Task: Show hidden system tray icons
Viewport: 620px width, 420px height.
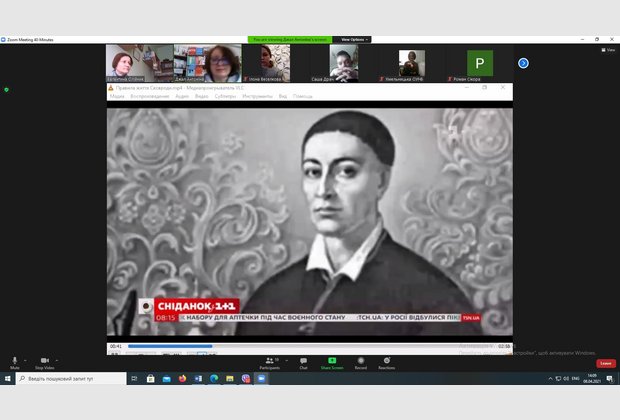Action: 550,379
